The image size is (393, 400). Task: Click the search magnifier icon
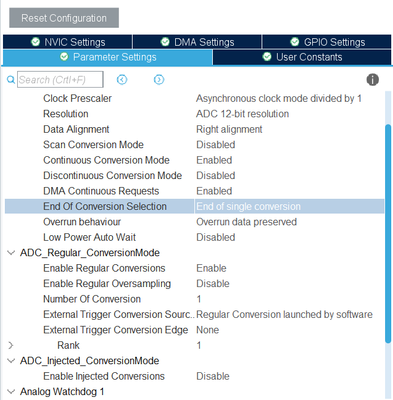click(11, 80)
